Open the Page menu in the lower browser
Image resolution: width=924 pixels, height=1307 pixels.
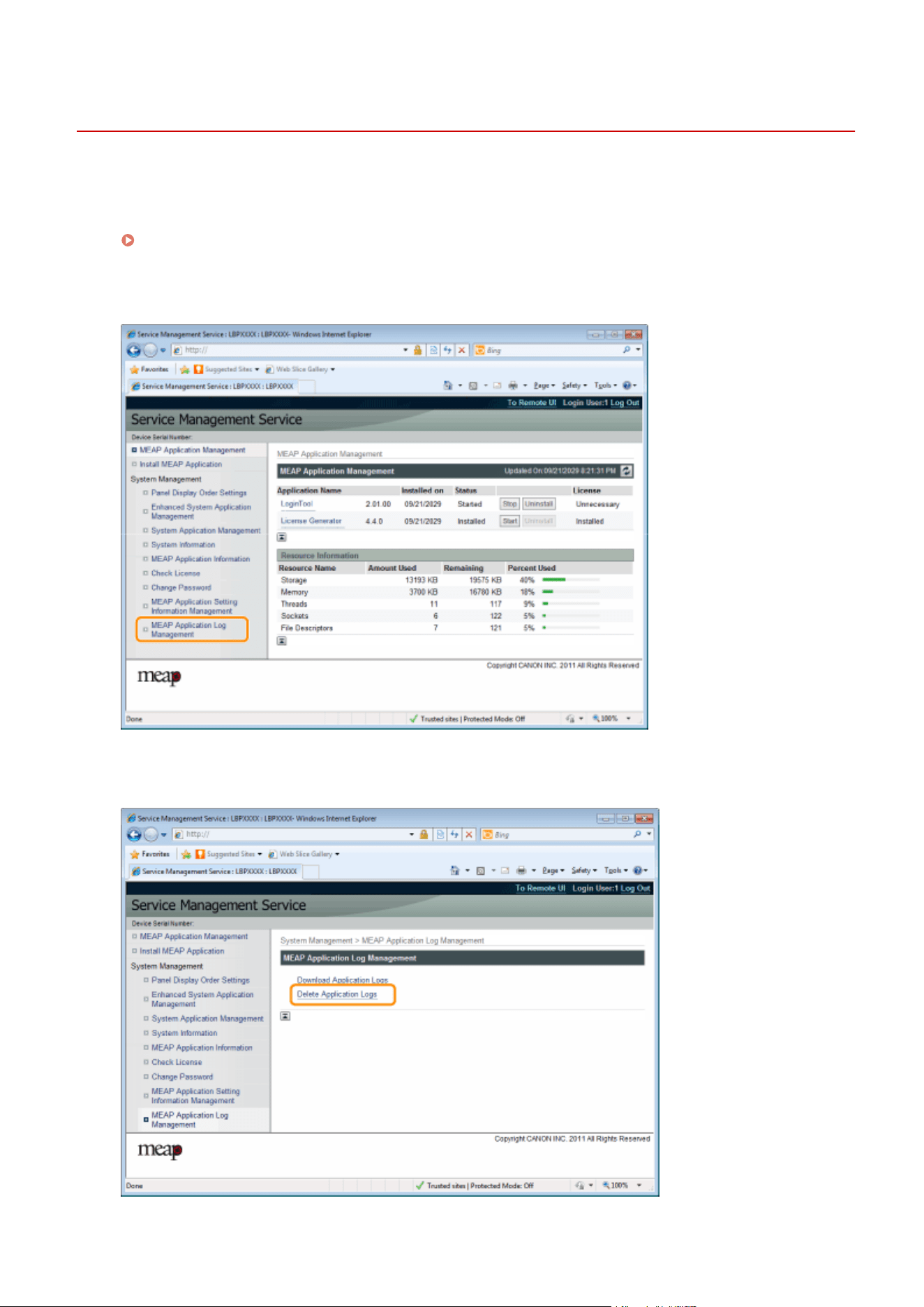[553, 871]
